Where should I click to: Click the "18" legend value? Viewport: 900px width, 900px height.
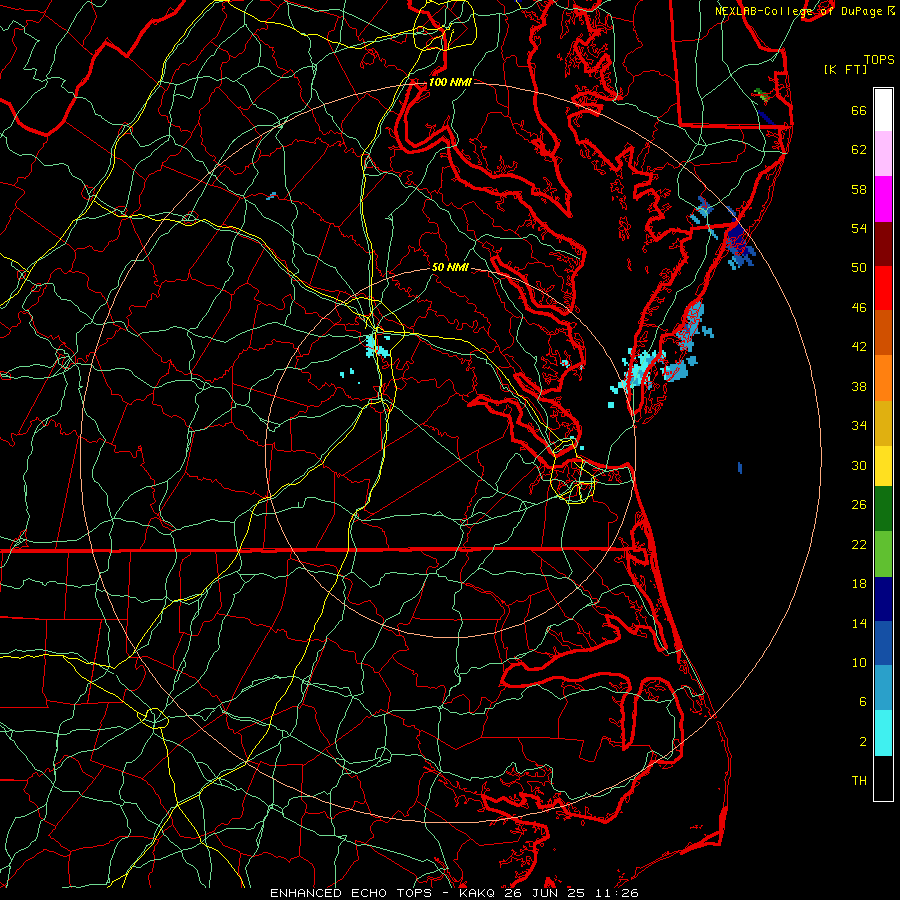coord(859,584)
